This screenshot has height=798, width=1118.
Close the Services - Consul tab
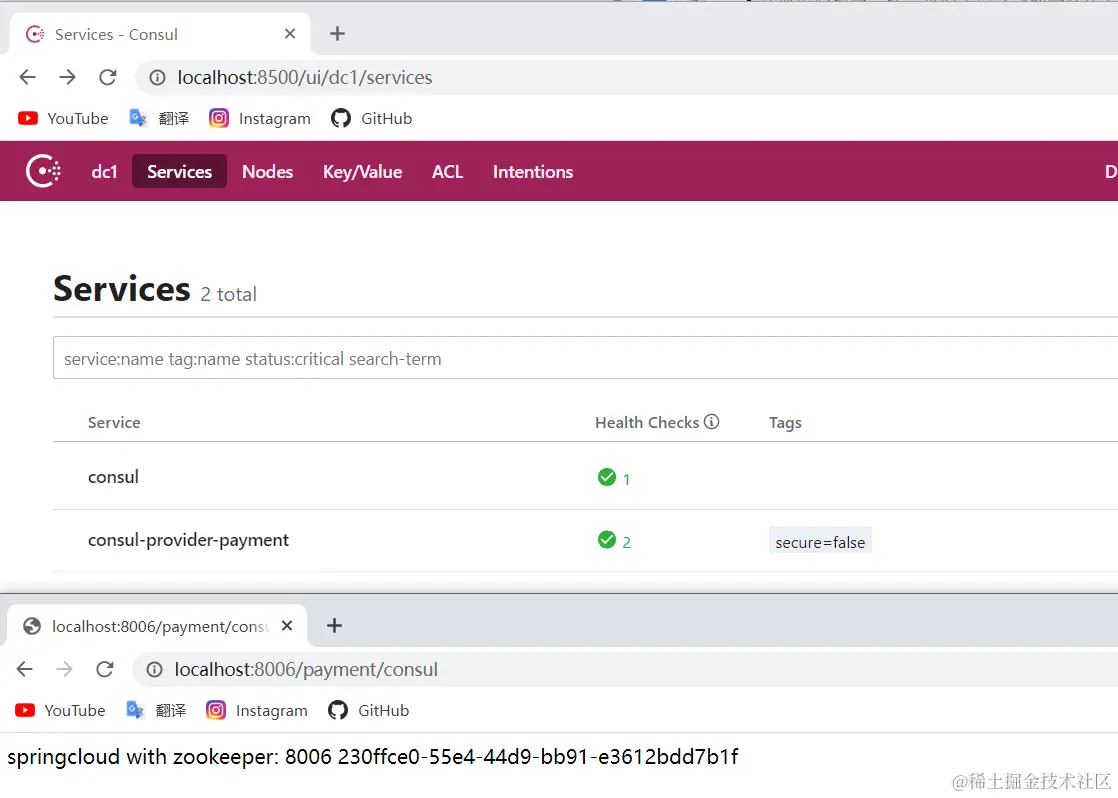pos(289,34)
